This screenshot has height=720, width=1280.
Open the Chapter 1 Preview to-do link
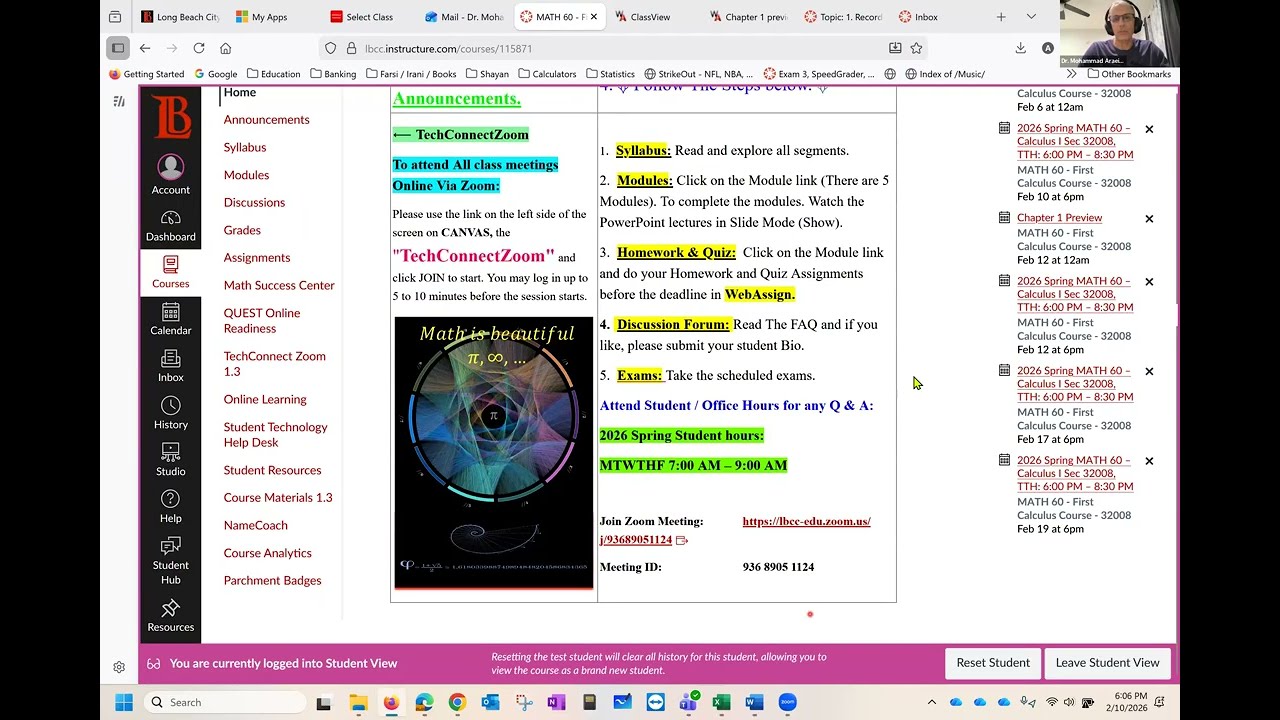tap(1059, 218)
